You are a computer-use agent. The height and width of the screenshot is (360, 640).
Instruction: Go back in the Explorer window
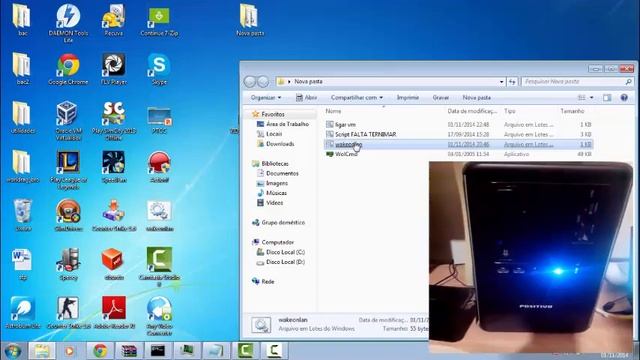pos(250,82)
